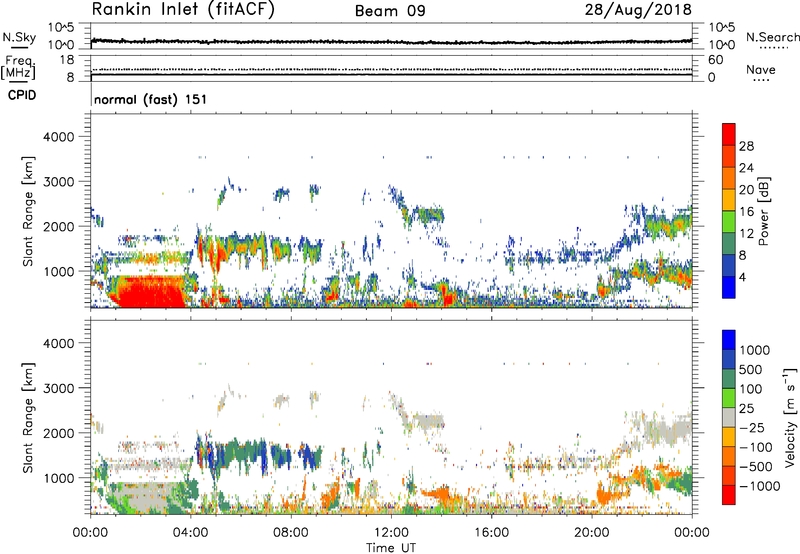Click the '20:00' time tick label

click(591, 533)
